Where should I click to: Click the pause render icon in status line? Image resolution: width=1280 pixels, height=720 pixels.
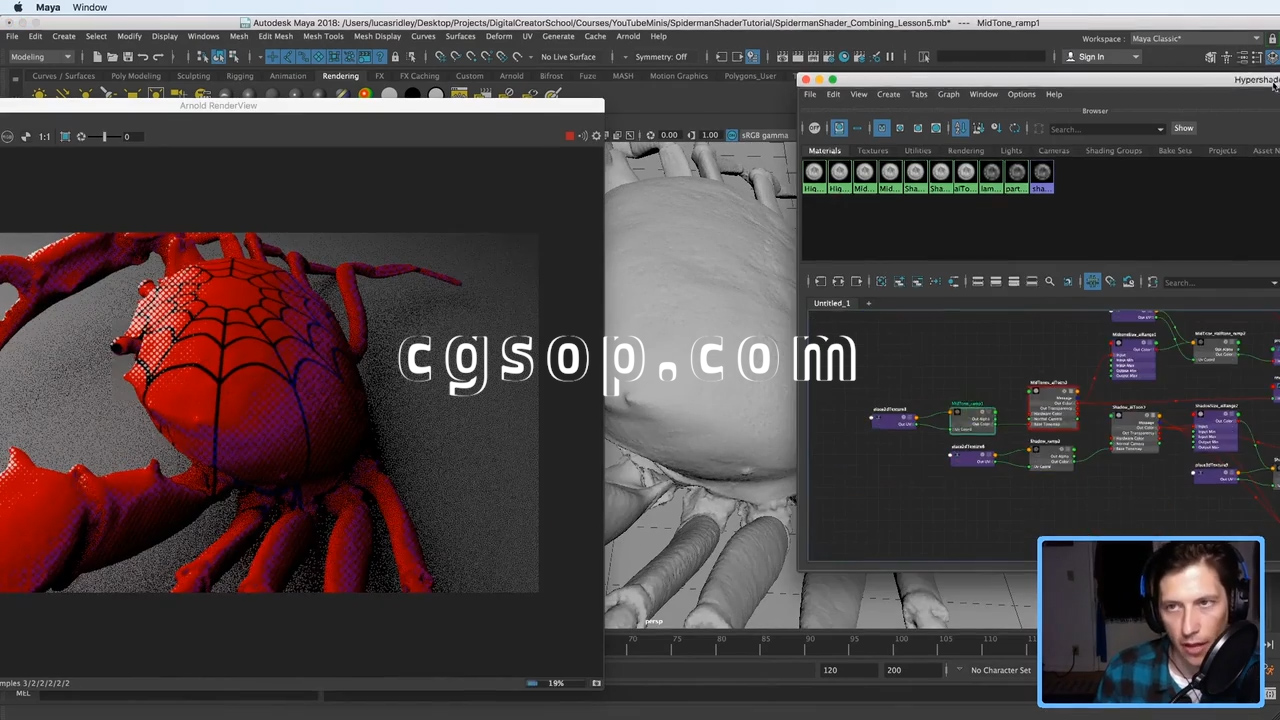click(x=889, y=57)
